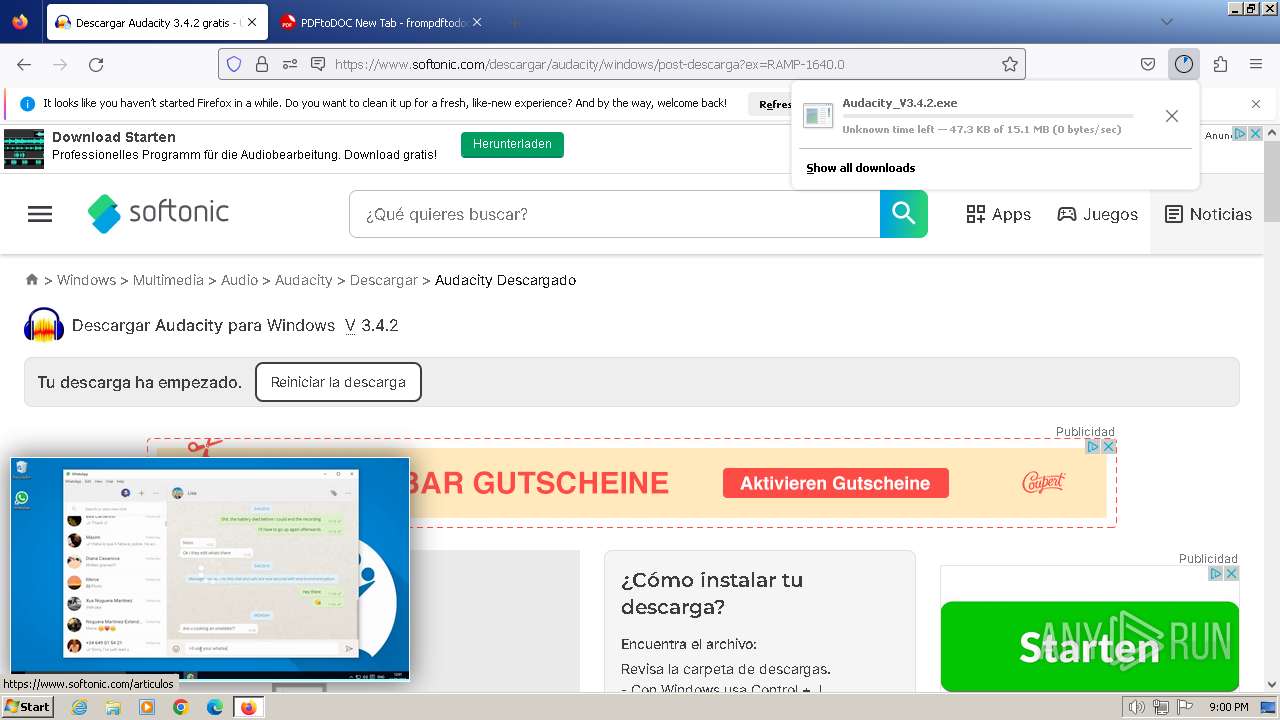Open the Extensions puzzle icon

point(1220,64)
